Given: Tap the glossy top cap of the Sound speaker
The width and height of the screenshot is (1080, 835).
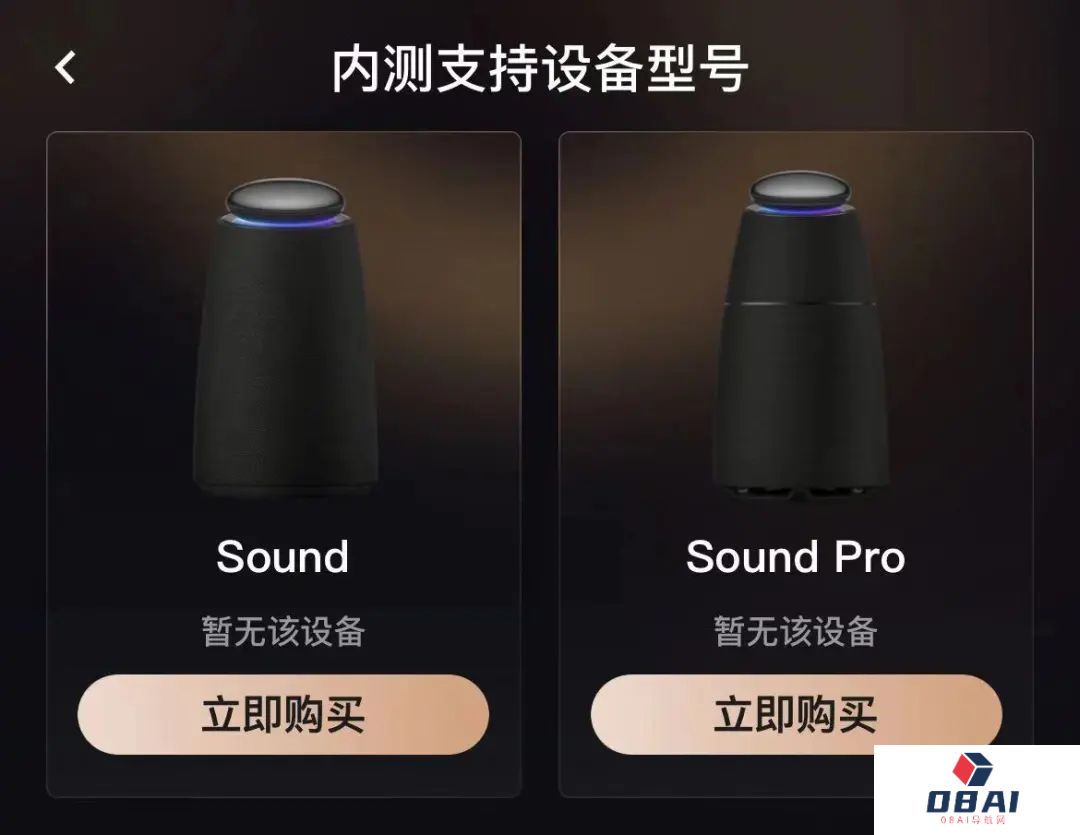Looking at the screenshot, I should point(284,198).
